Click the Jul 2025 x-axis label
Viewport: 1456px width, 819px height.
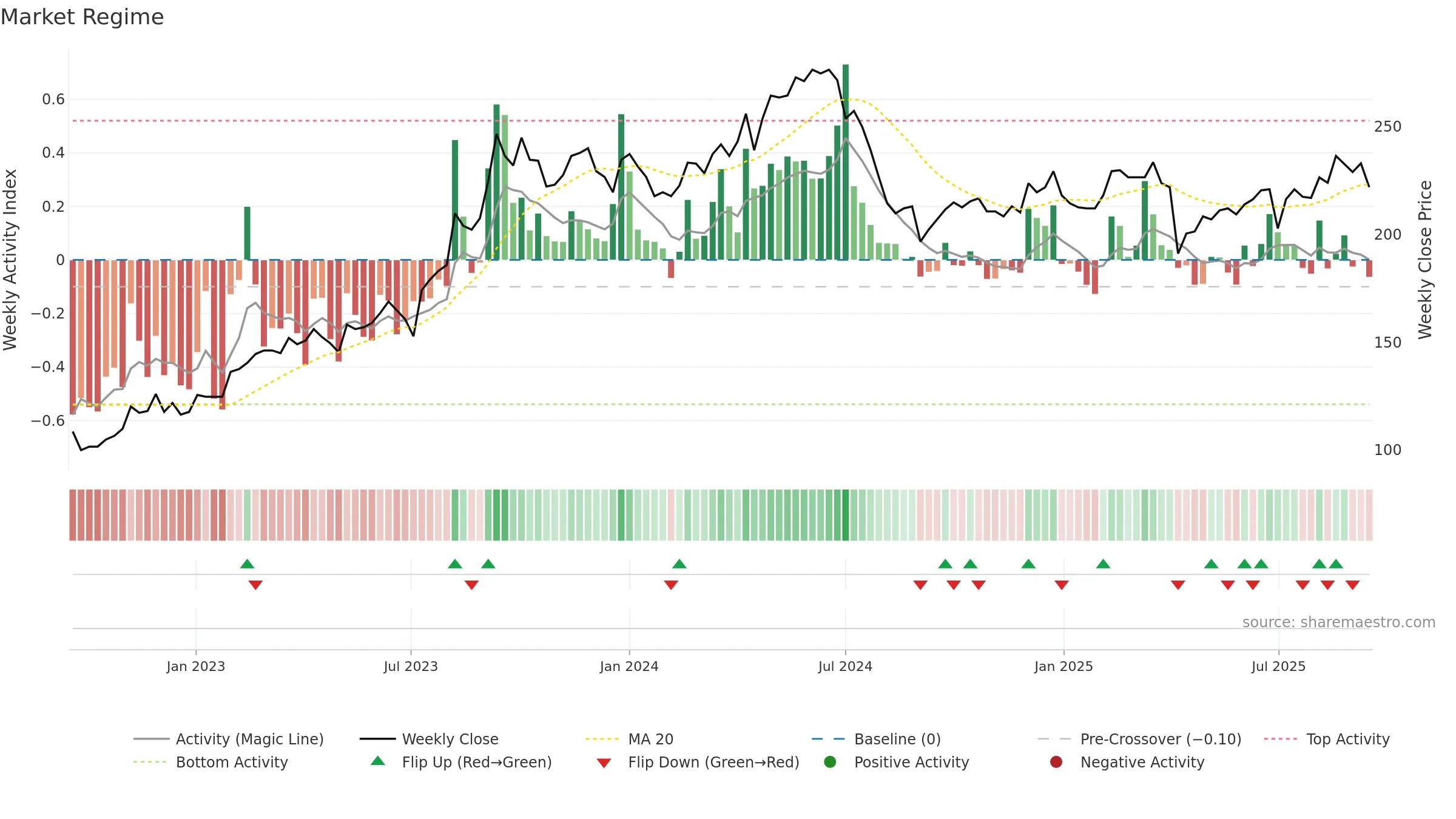pos(1278,667)
